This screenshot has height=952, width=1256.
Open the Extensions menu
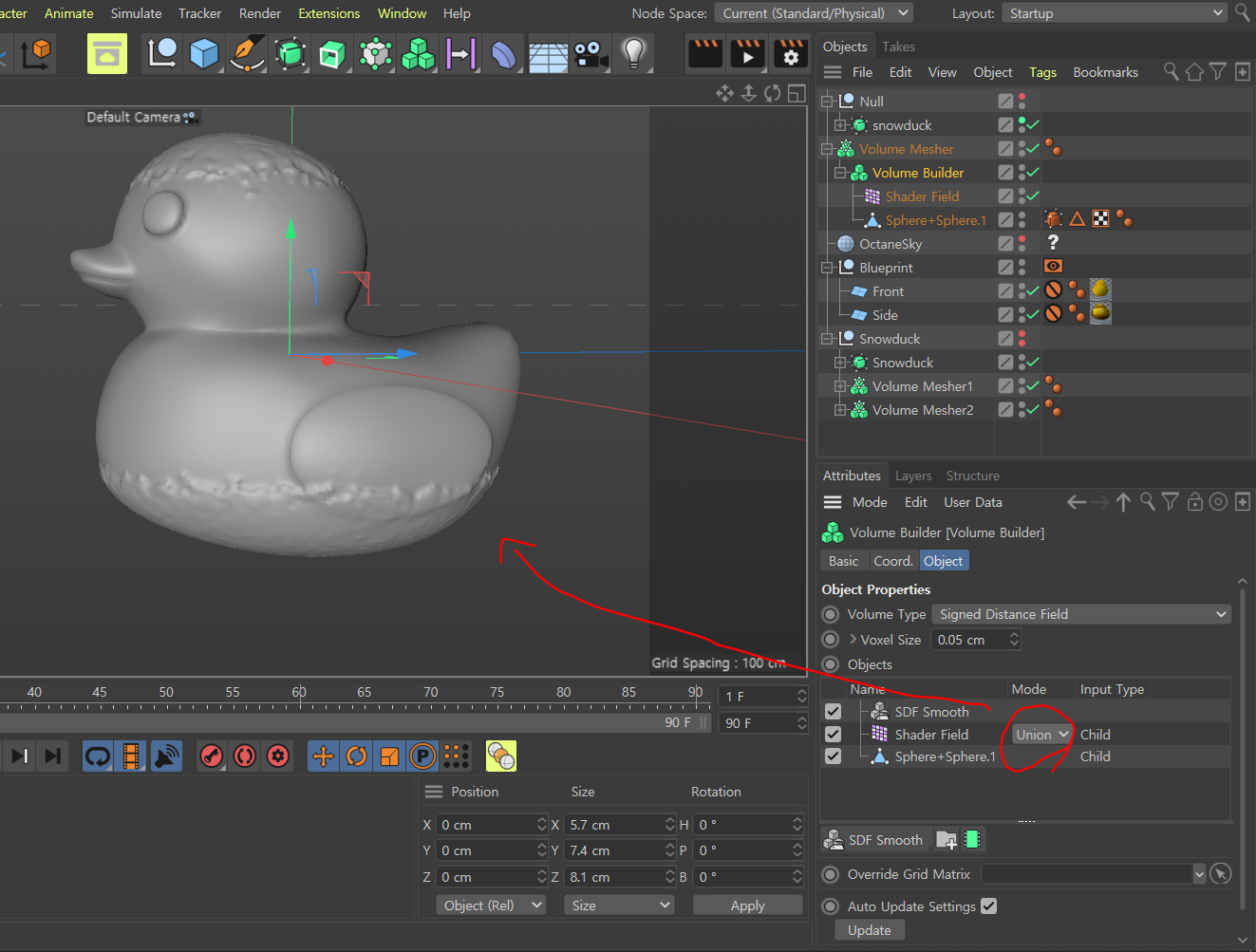coord(328,13)
